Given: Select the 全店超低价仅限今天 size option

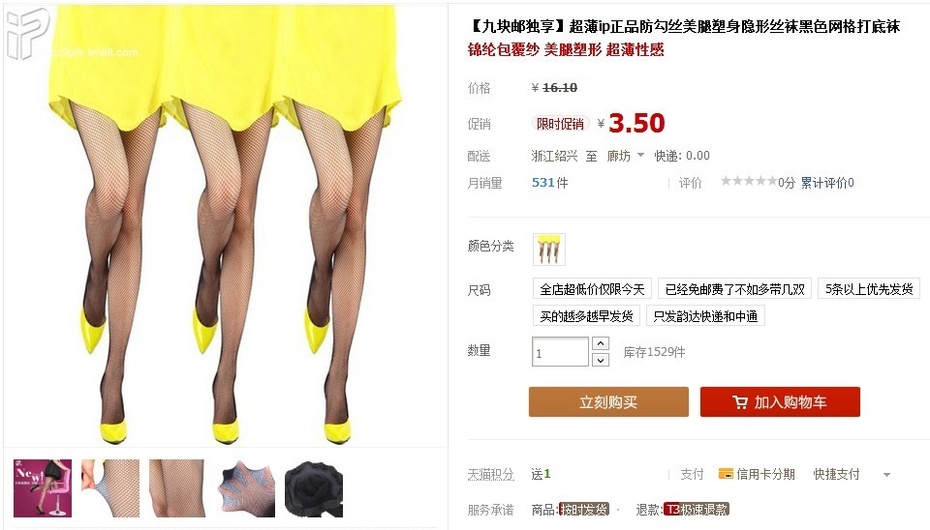Looking at the screenshot, I should (x=592, y=289).
